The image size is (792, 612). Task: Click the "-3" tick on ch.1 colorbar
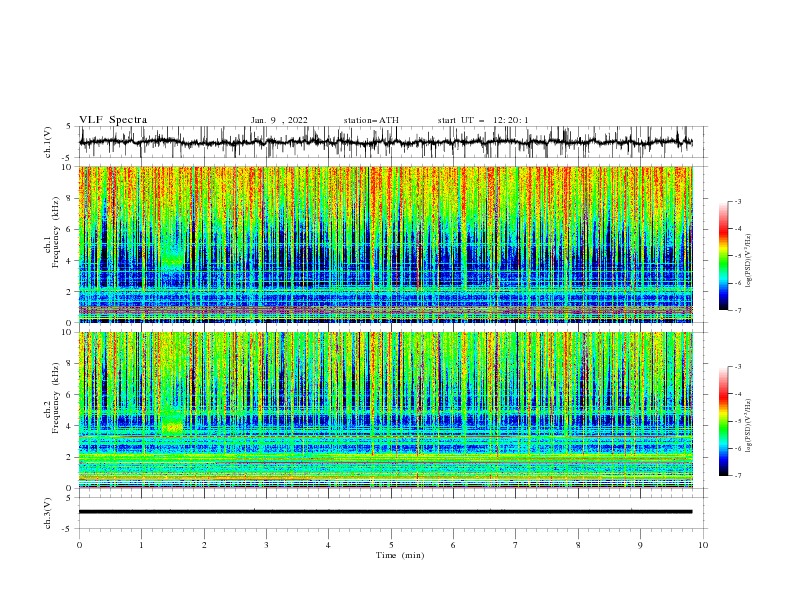738,201
